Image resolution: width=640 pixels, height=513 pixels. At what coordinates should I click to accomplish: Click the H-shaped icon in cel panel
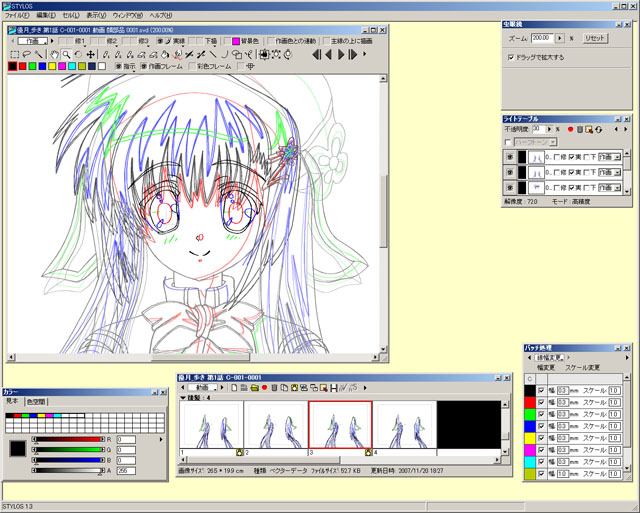tap(334, 388)
